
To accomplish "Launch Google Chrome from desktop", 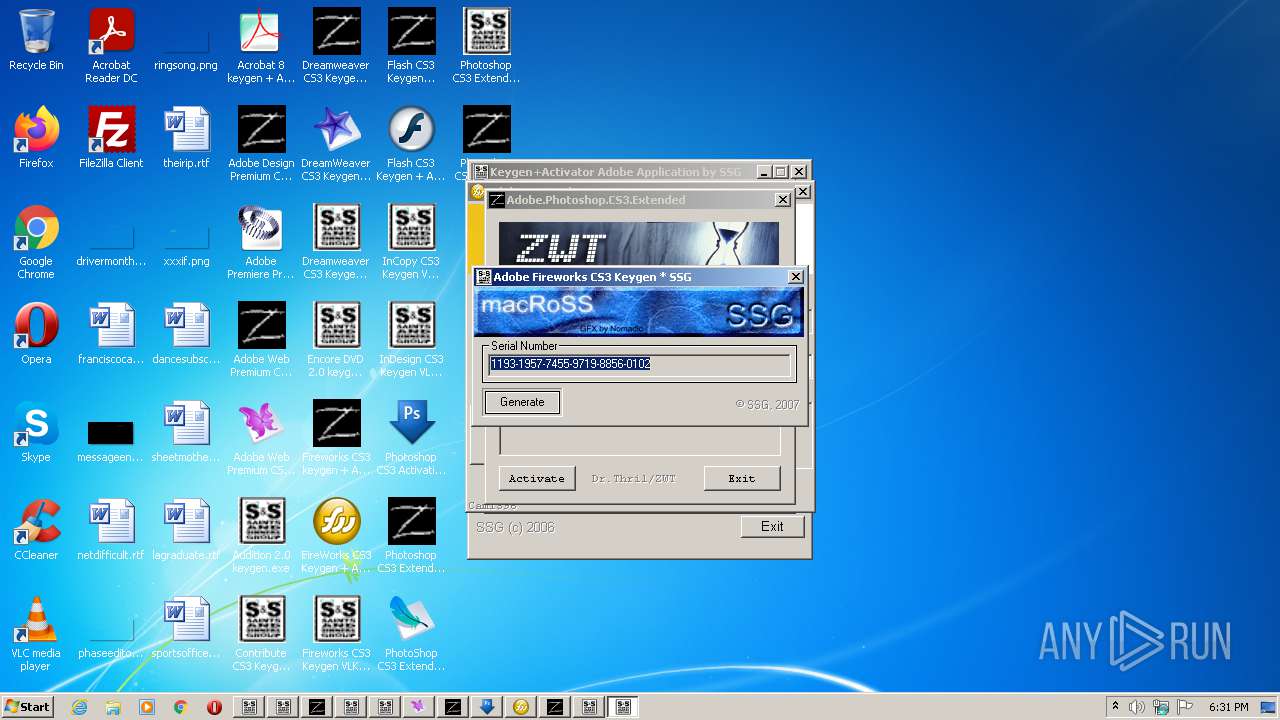I will [36, 242].
